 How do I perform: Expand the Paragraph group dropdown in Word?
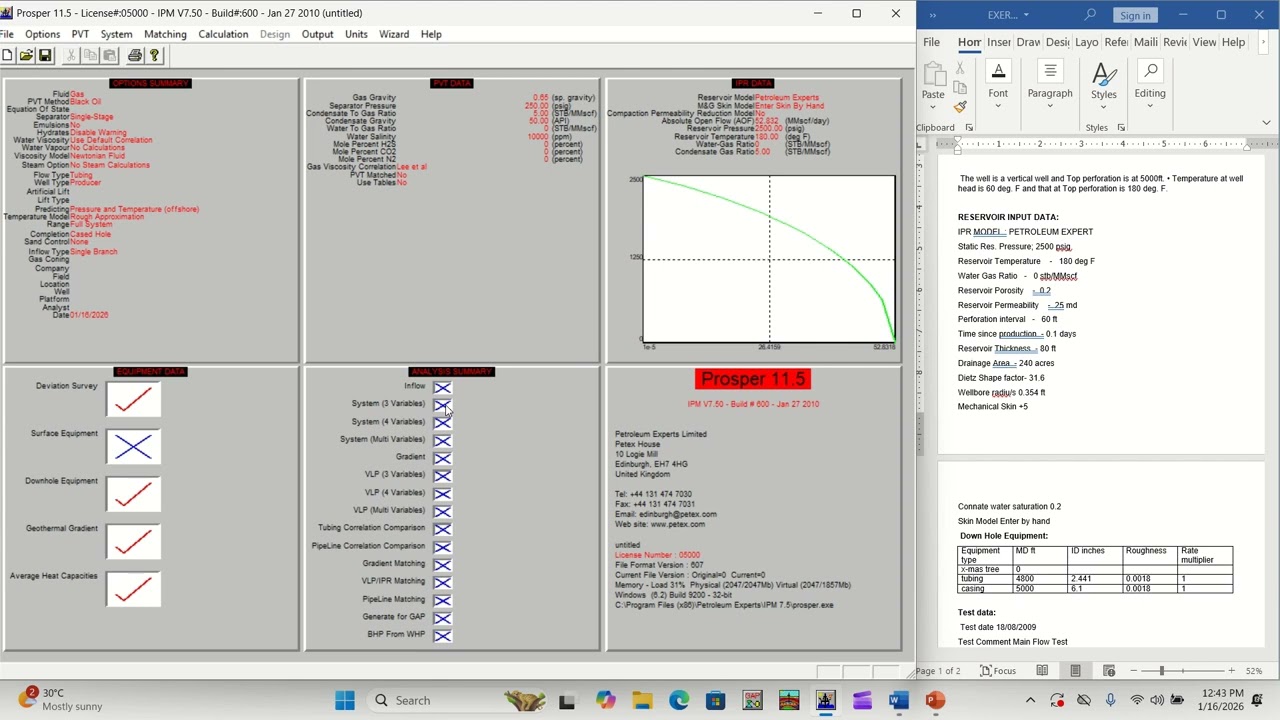[1050, 104]
